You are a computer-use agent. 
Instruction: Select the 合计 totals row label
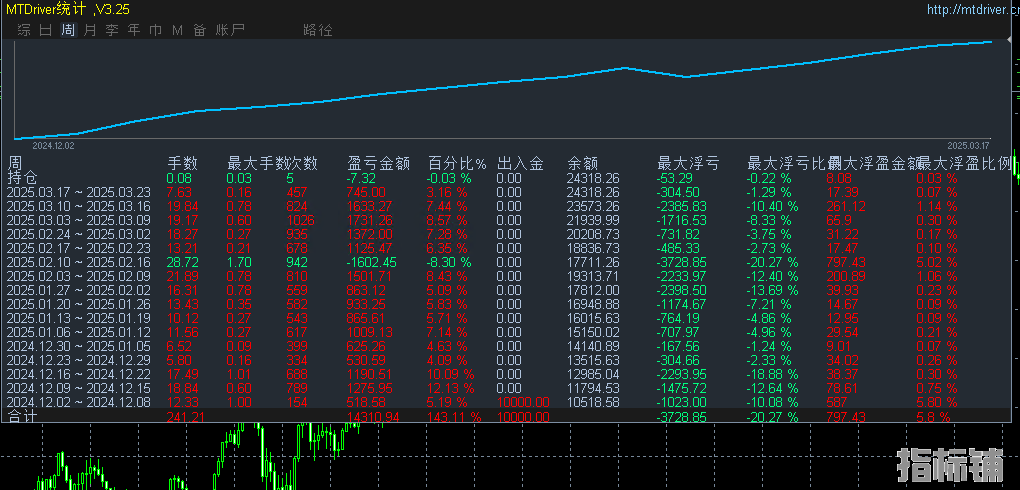[x=21, y=417]
